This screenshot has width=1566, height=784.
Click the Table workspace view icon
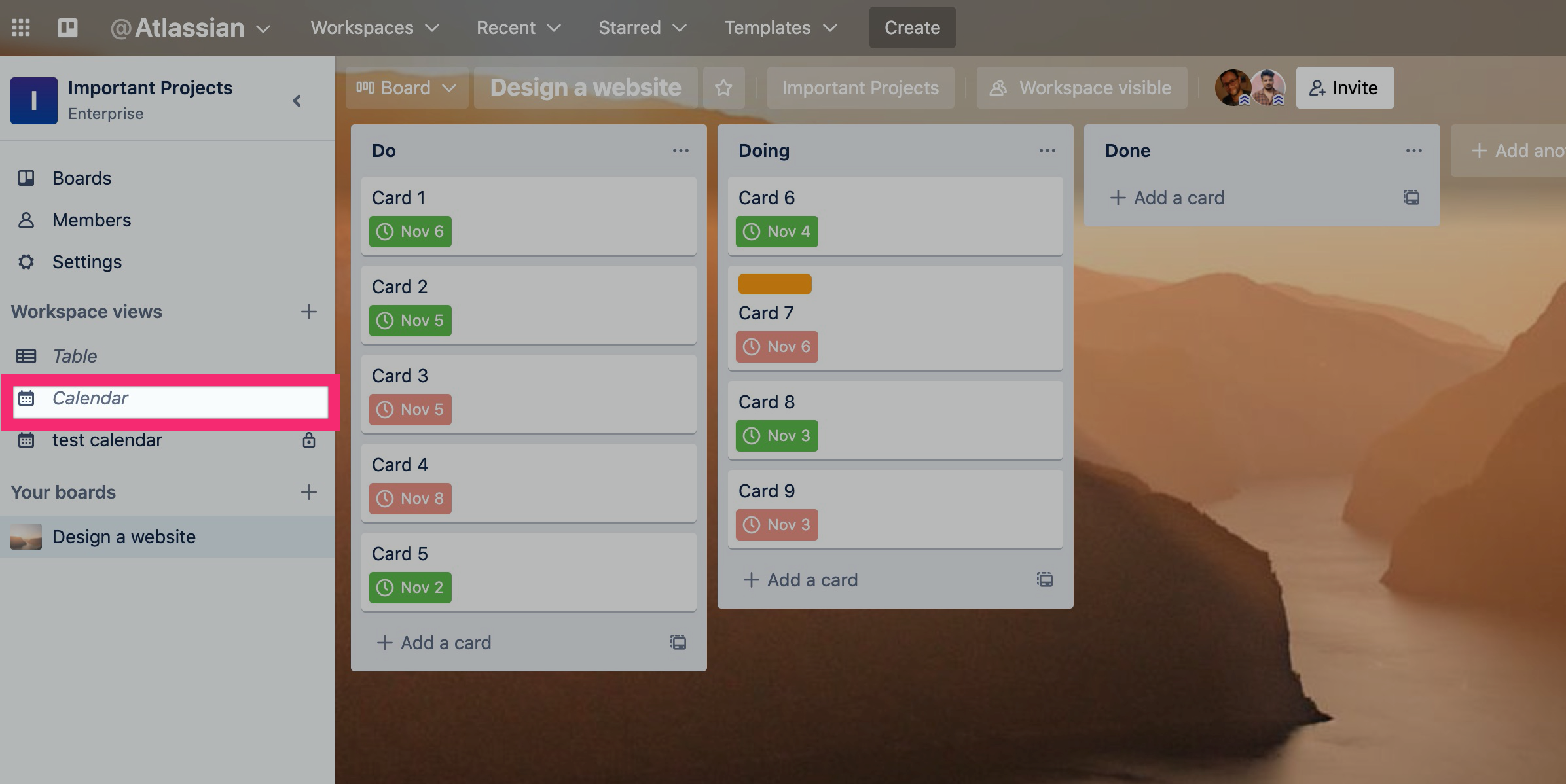(26, 356)
